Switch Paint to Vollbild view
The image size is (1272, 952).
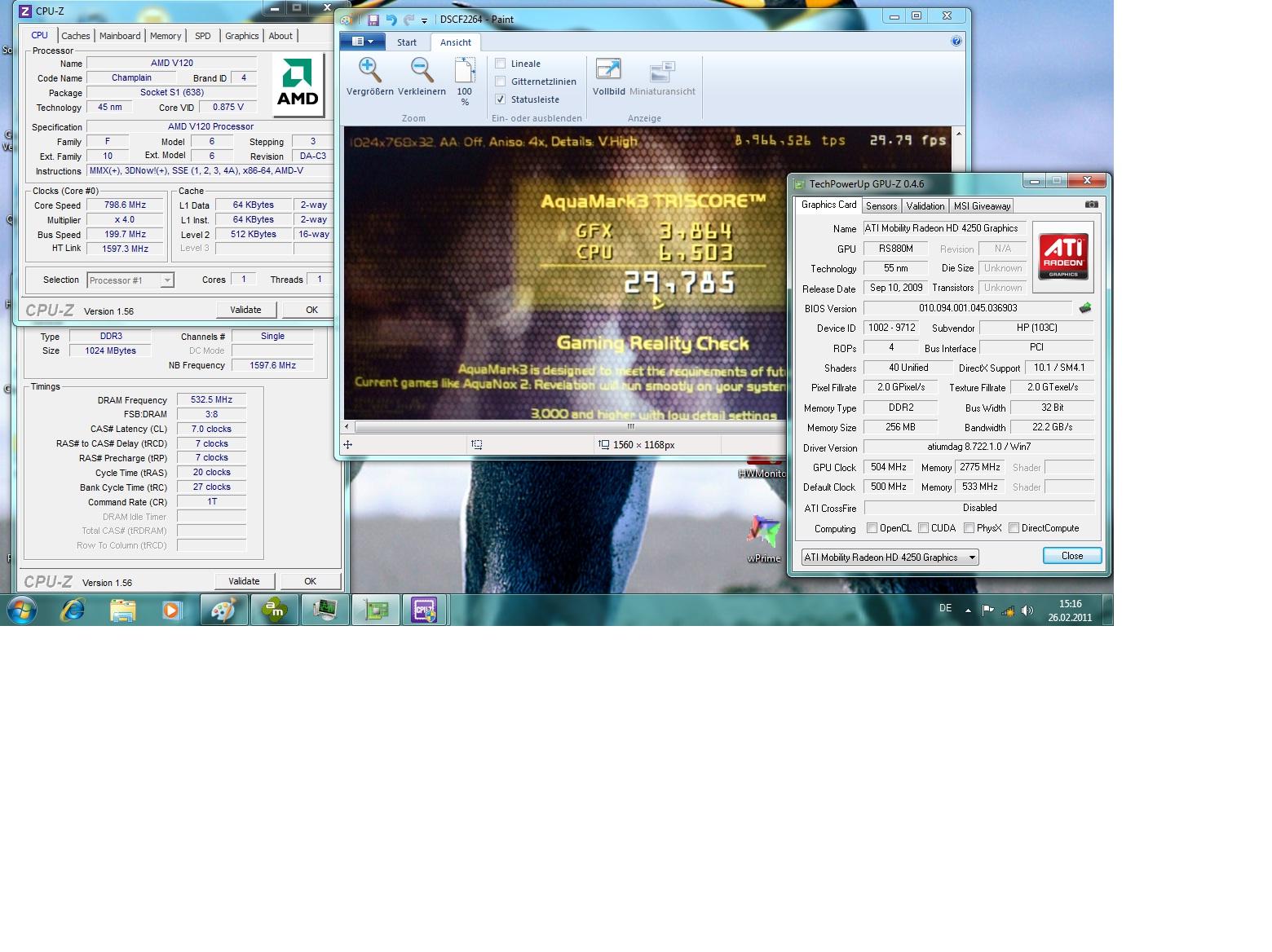[x=608, y=77]
